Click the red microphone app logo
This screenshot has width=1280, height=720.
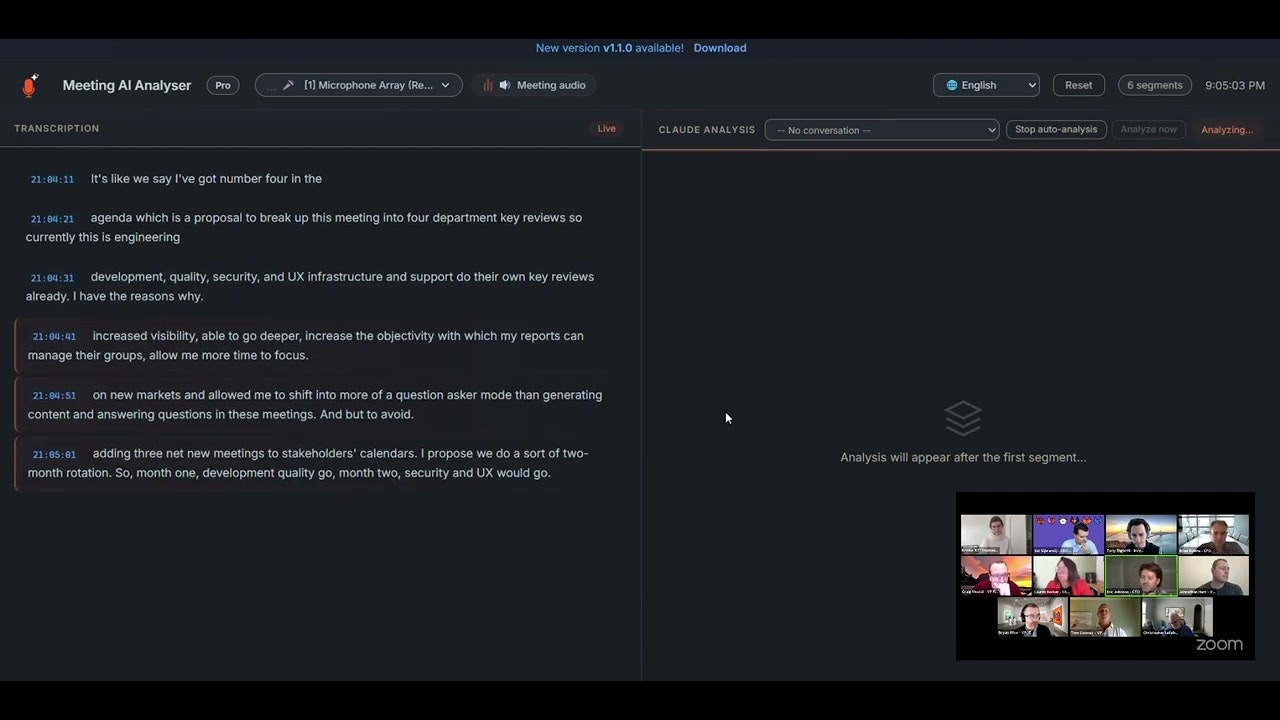(x=30, y=85)
